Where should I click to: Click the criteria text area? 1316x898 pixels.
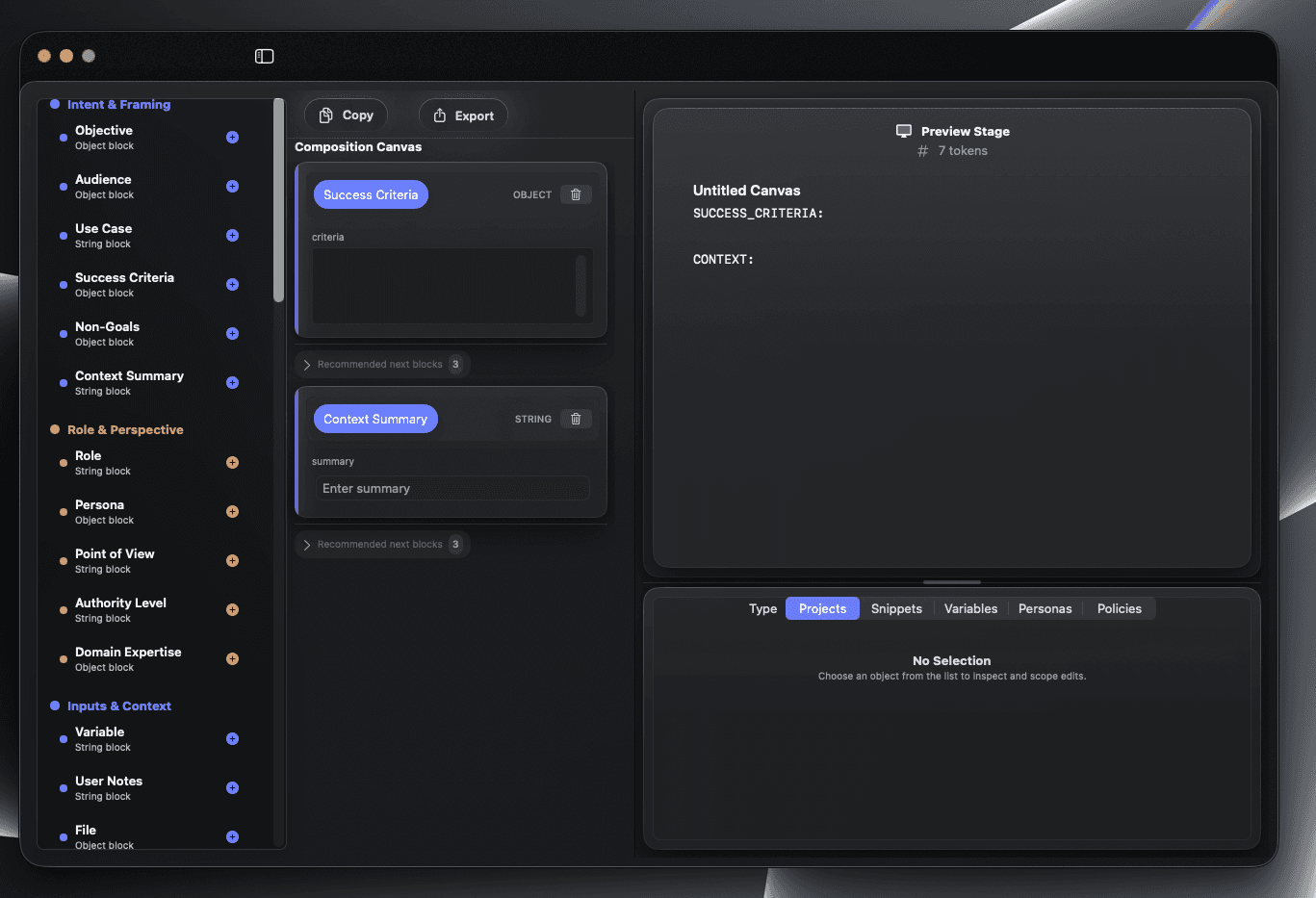point(452,286)
